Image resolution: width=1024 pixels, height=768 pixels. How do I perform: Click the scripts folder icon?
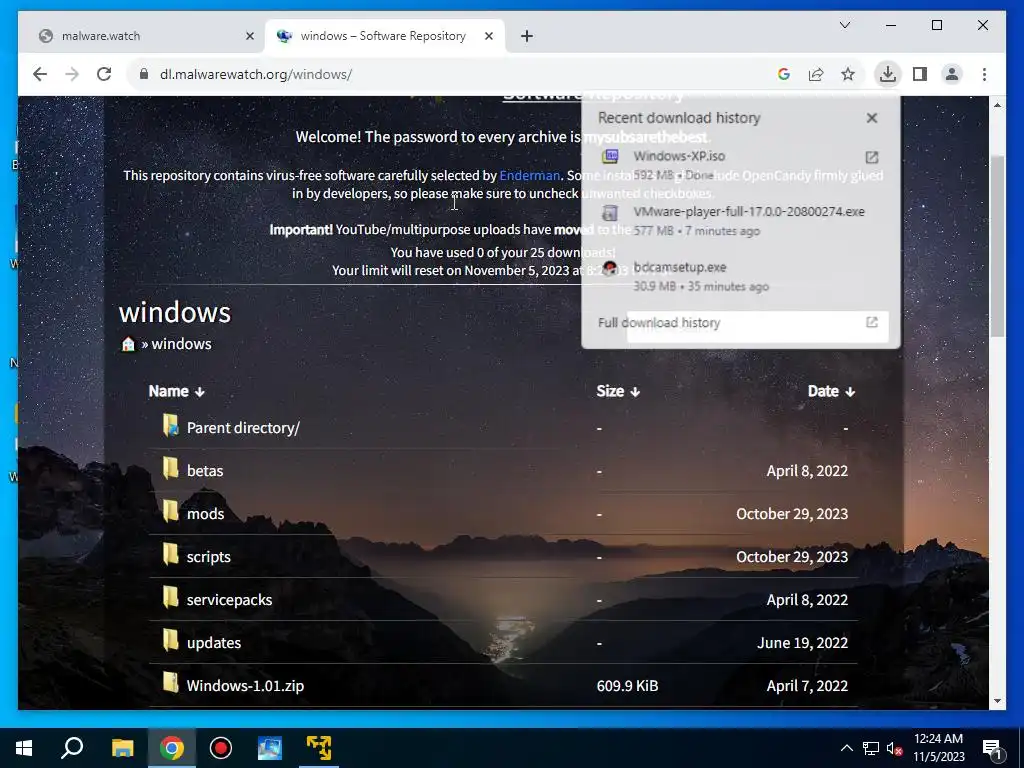click(x=170, y=554)
